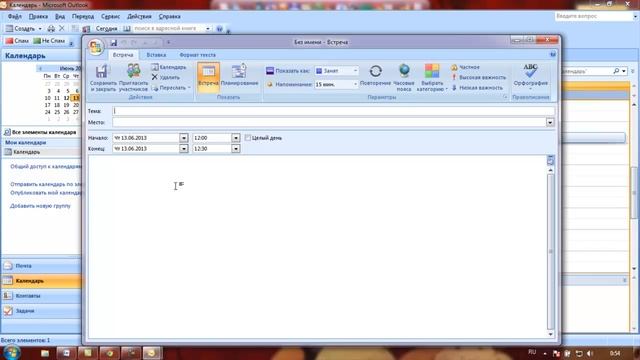
Task: Click the Календарь button in meeting ribbon
Action: pos(169,67)
